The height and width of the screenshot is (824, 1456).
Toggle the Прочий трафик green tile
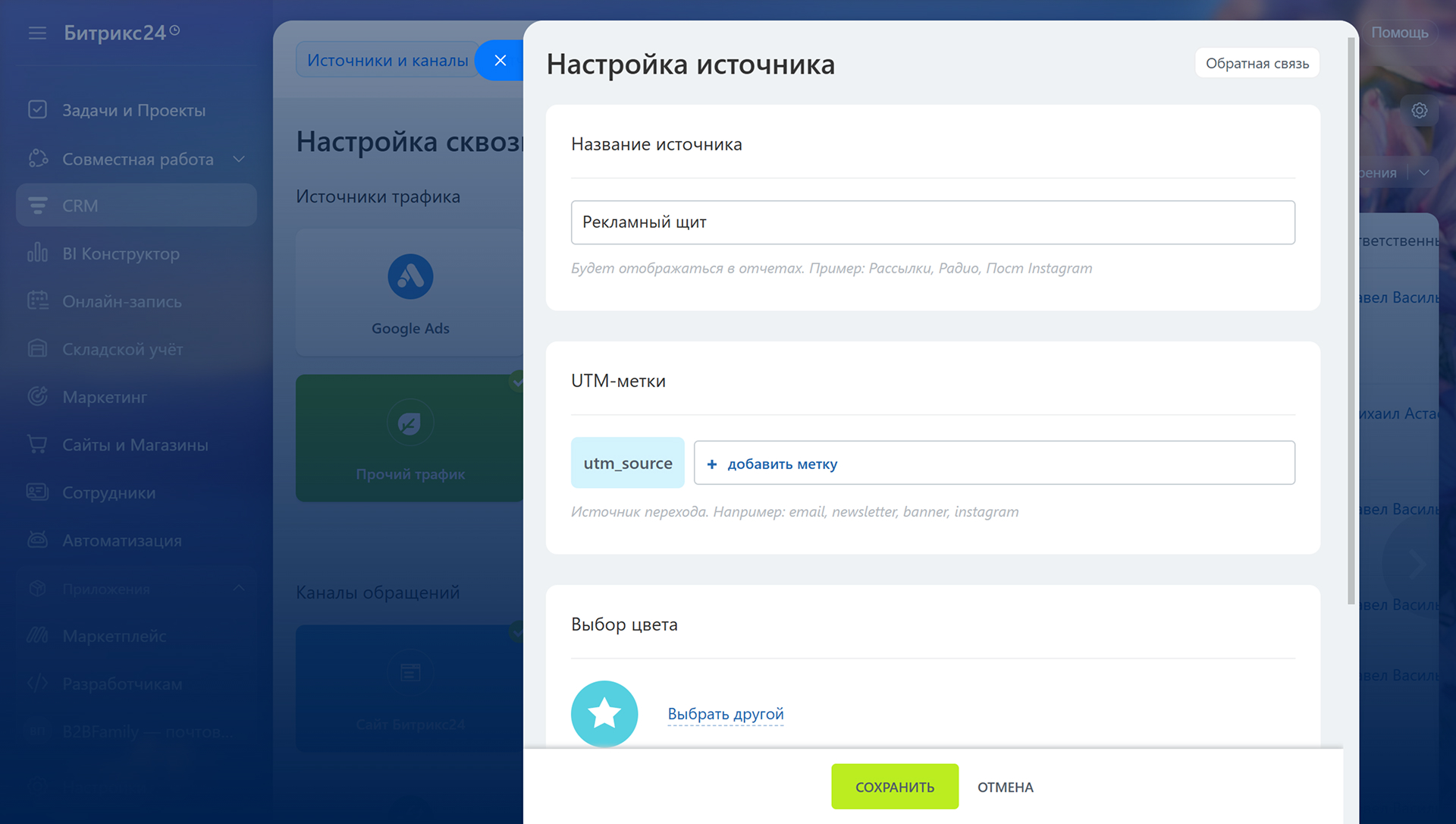[410, 438]
